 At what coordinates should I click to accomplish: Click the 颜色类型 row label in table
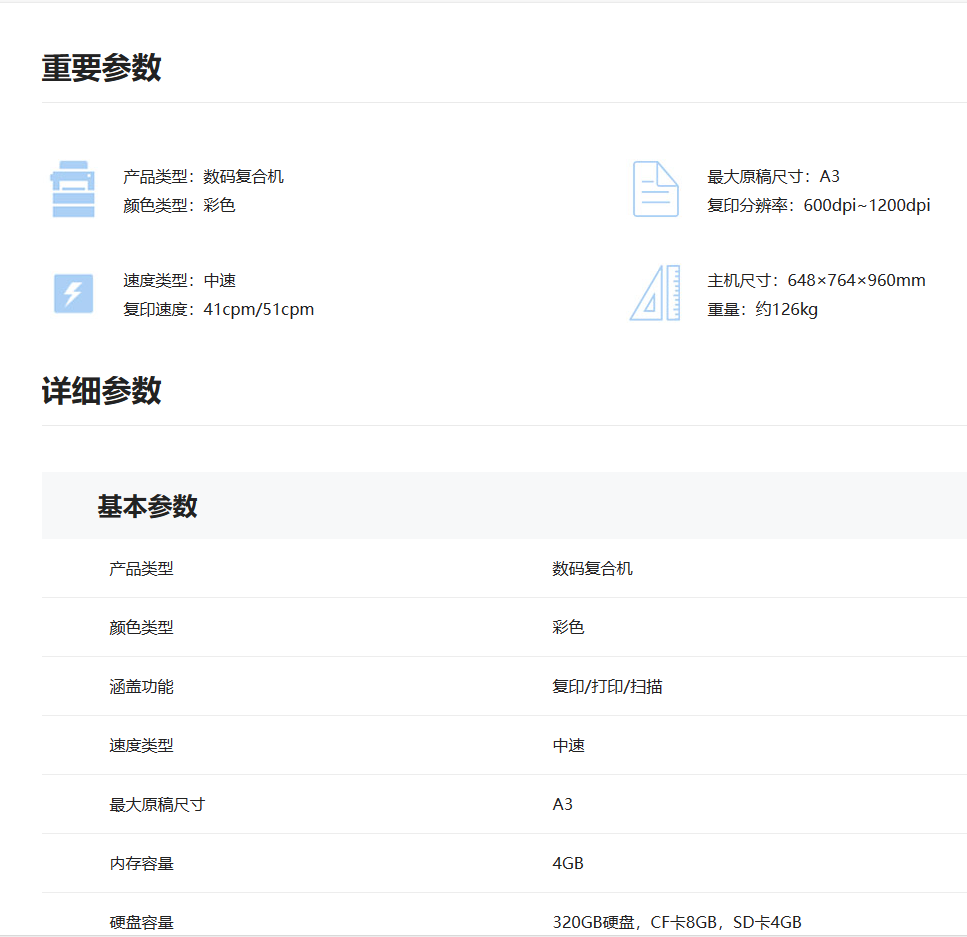pos(141,628)
